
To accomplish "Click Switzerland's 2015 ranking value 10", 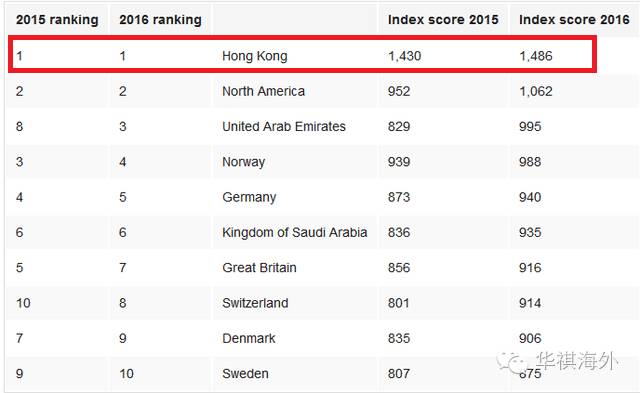I will pyautogui.click(x=23, y=303).
